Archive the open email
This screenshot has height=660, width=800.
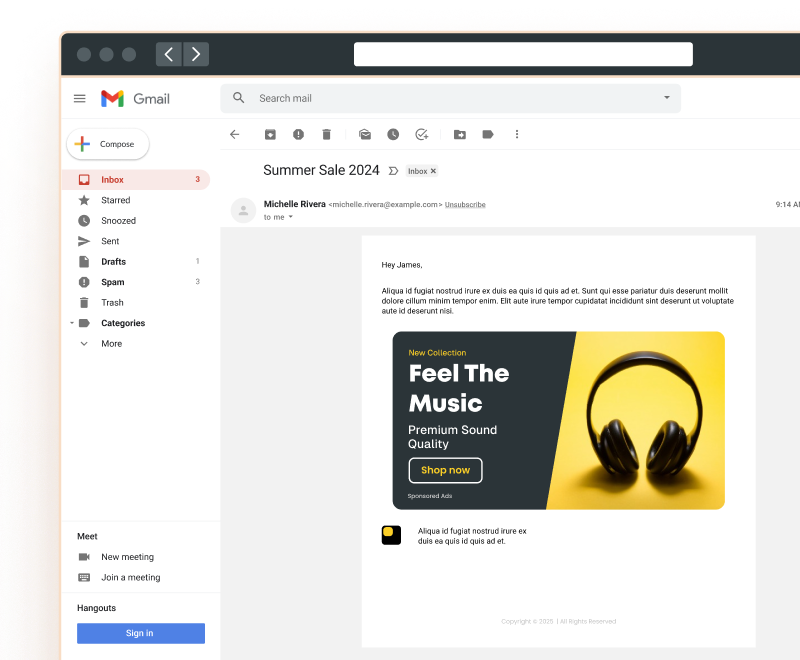coord(270,134)
